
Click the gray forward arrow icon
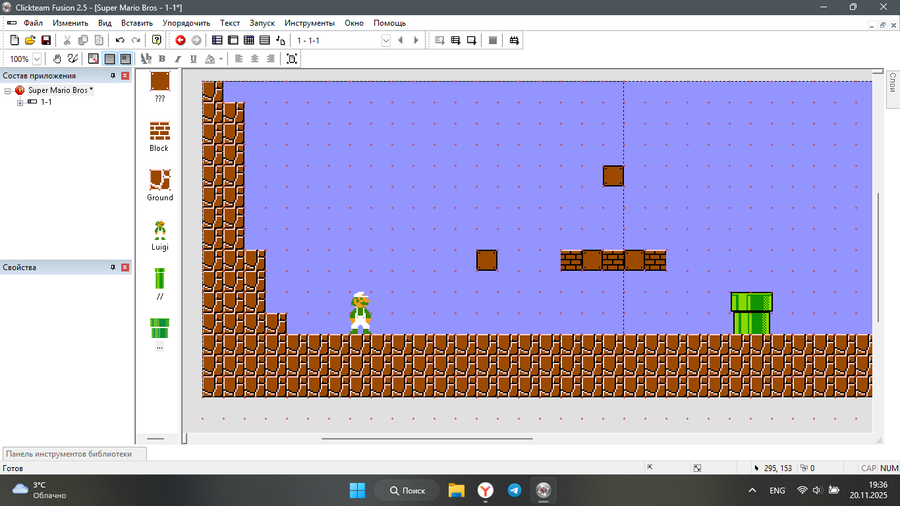pyautogui.click(x=196, y=40)
